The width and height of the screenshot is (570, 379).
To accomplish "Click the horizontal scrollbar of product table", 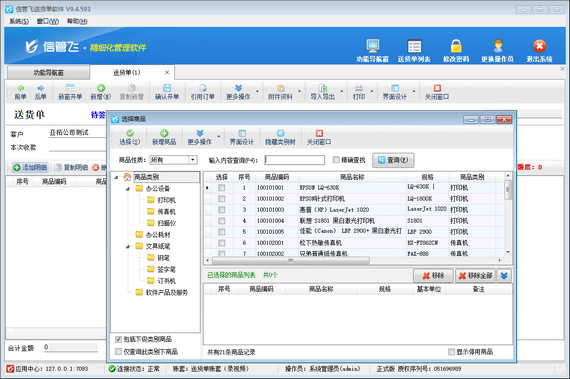I will point(291,260).
